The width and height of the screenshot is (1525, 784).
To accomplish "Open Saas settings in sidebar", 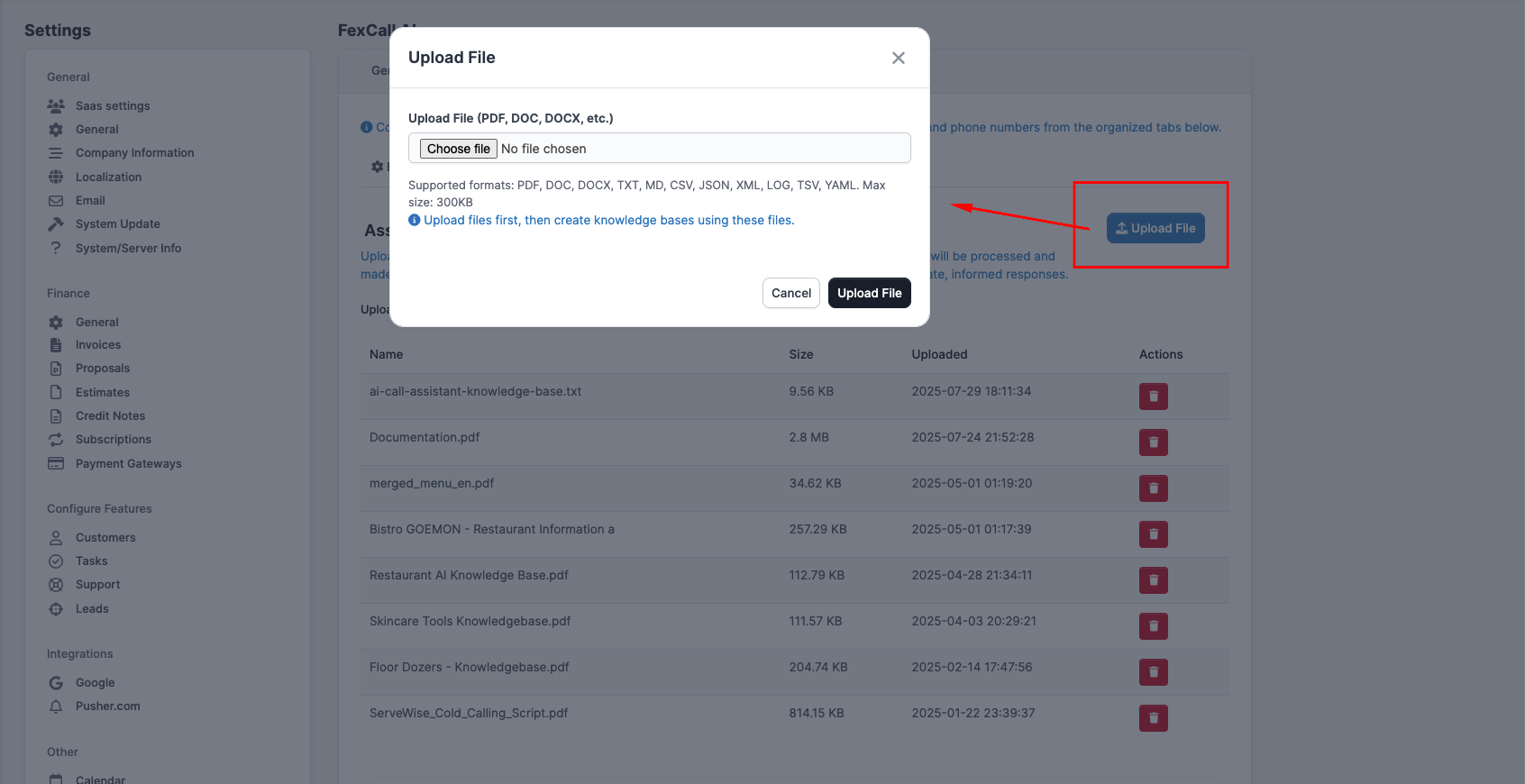I will pyautogui.click(x=113, y=106).
